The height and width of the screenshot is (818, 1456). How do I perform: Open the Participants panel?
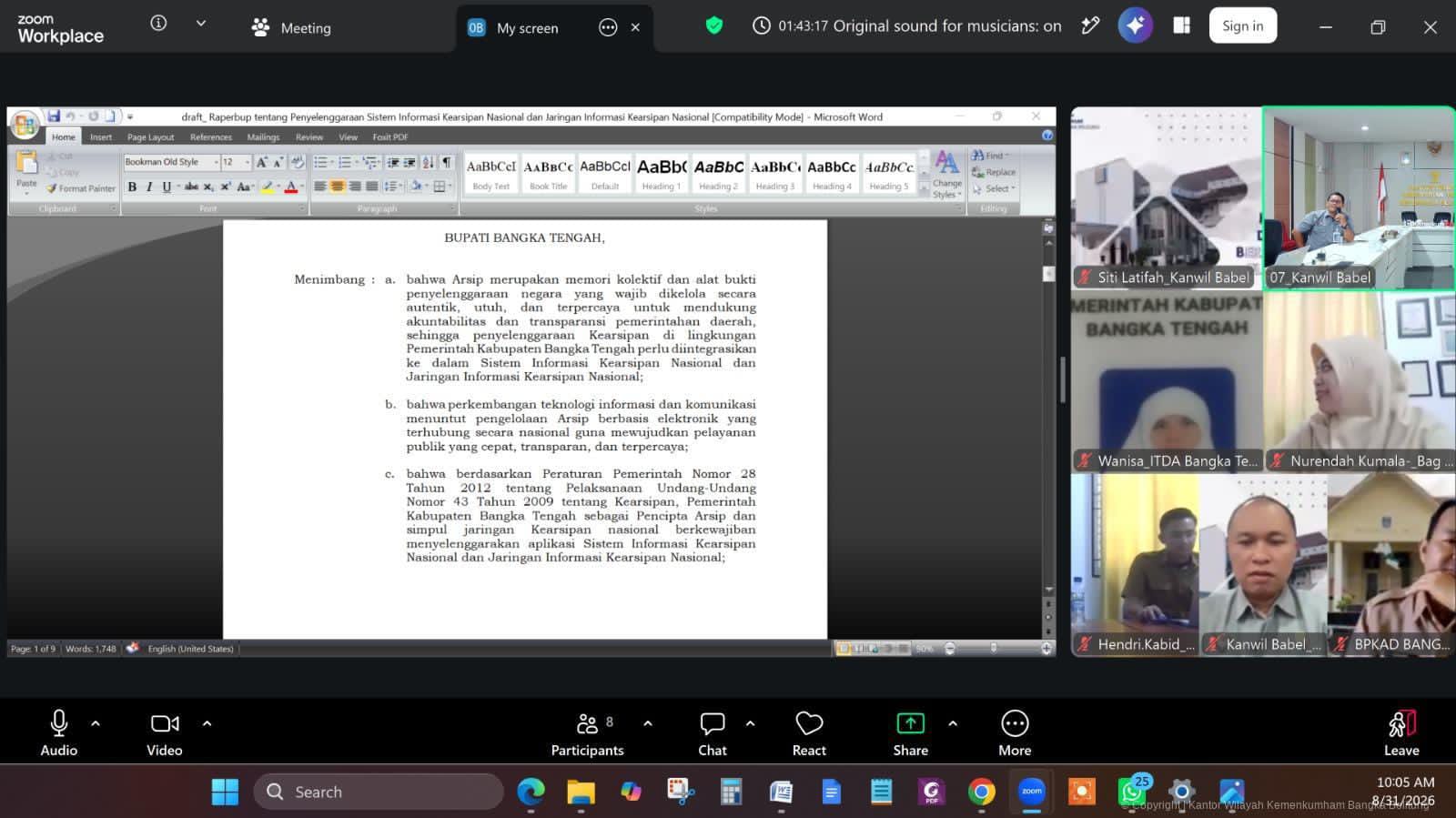(587, 733)
